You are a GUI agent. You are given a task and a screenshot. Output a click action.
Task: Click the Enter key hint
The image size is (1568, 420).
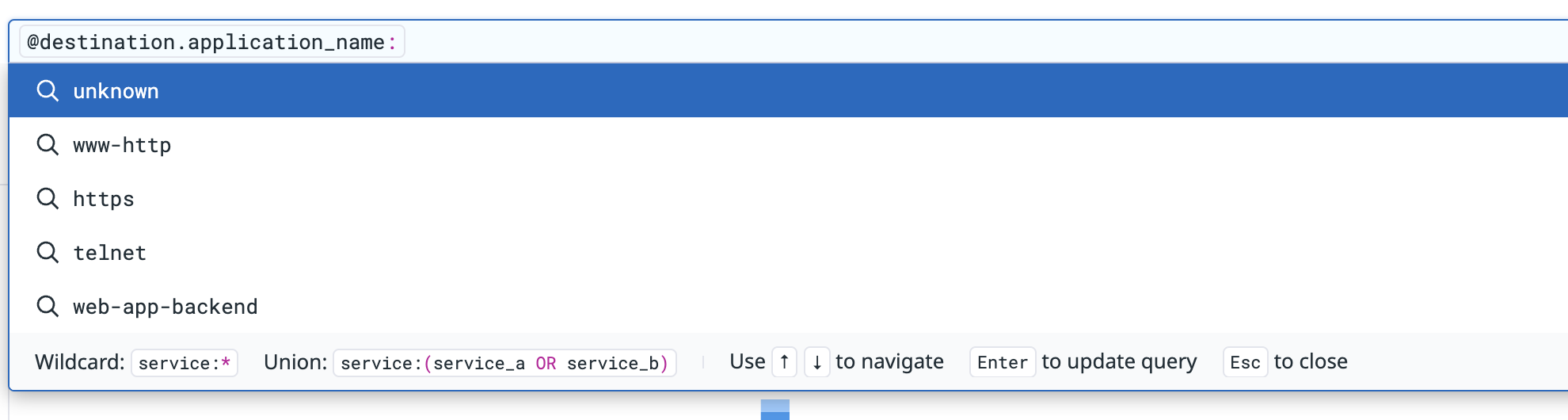(1003, 362)
